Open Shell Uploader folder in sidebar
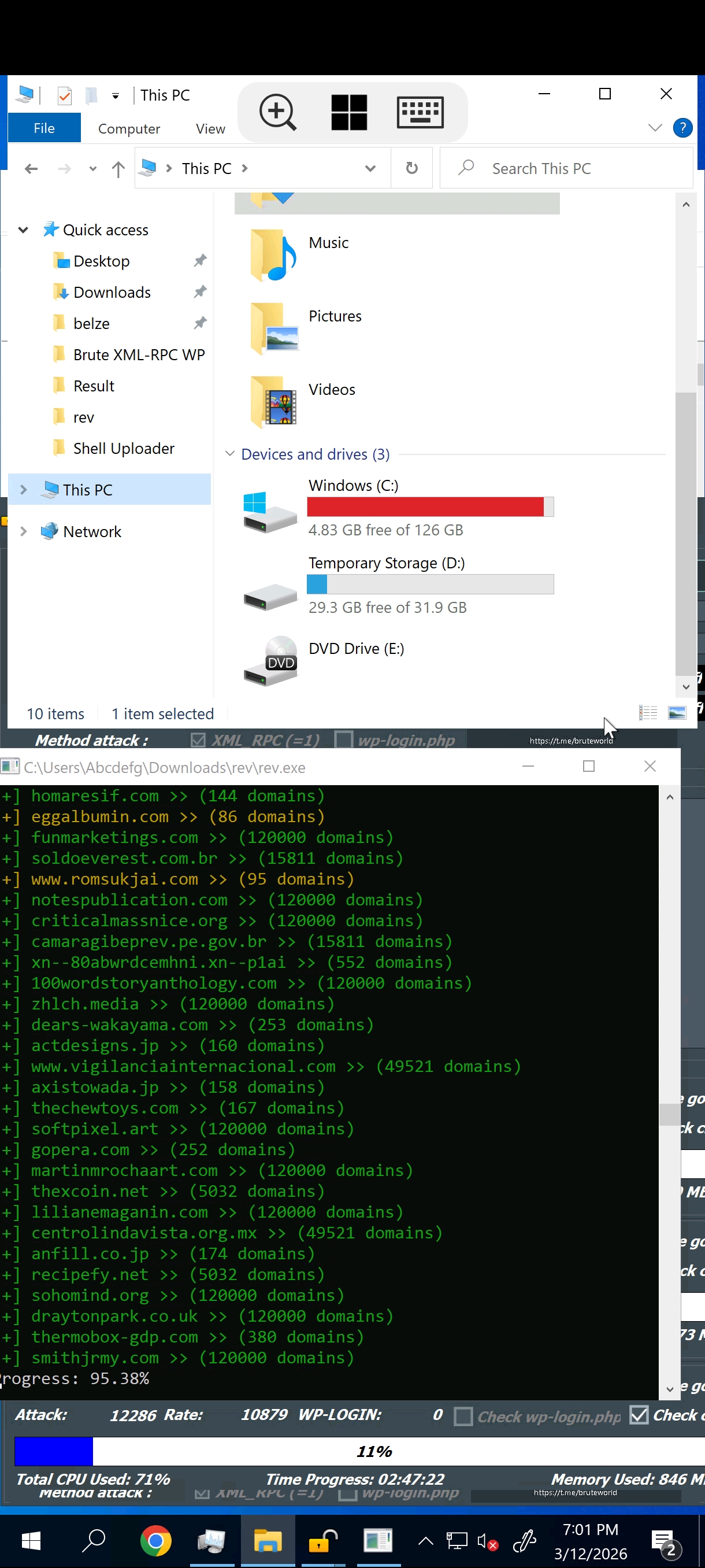This screenshot has height=1568, width=705. (x=124, y=449)
